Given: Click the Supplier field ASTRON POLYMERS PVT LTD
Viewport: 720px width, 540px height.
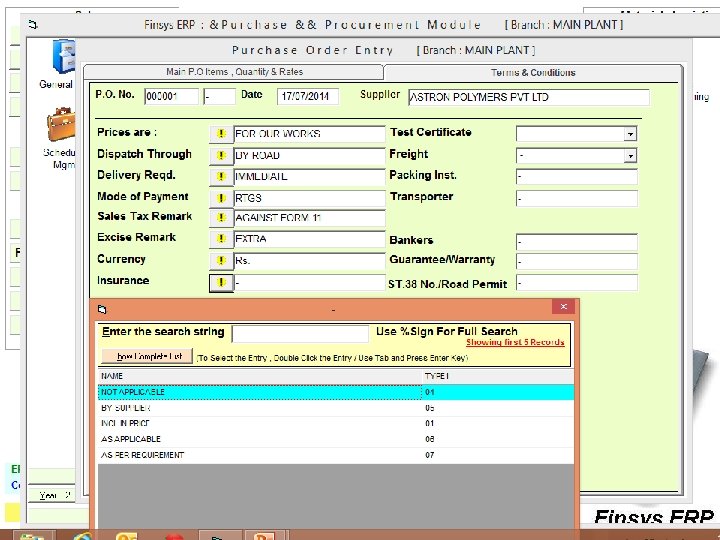Looking at the screenshot, I should (x=529, y=97).
